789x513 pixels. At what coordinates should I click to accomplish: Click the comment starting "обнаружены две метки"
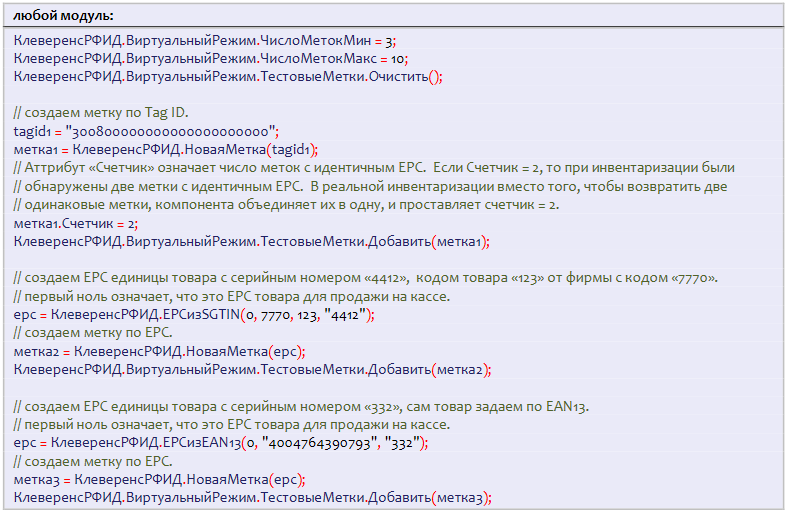(370, 187)
